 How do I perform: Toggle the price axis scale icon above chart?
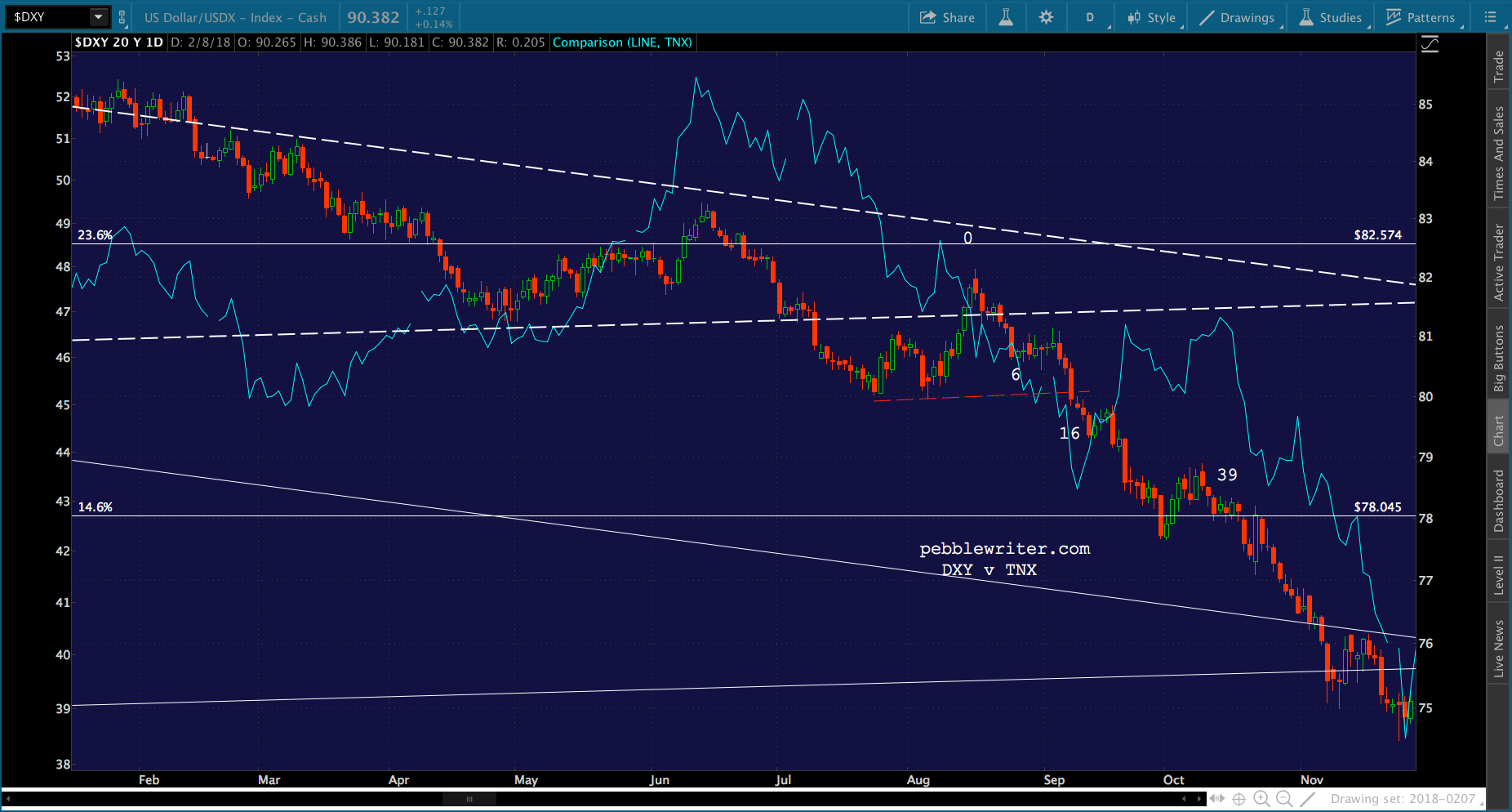tap(1430, 44)
